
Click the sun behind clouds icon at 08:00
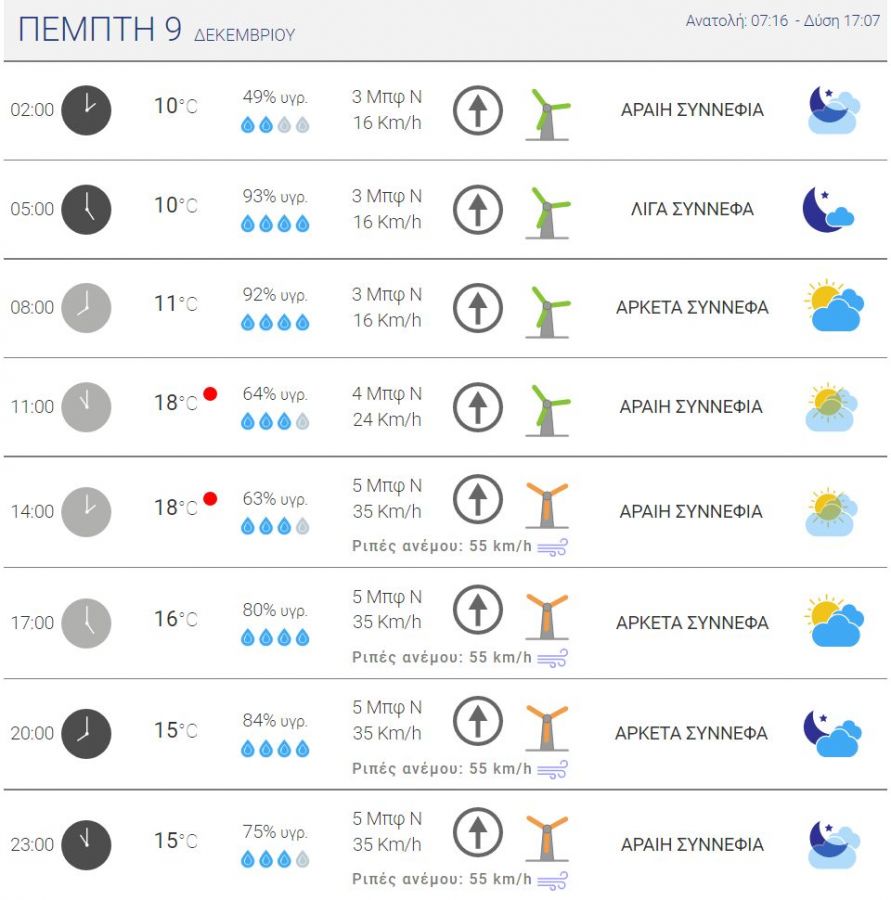tap(835, 307)
